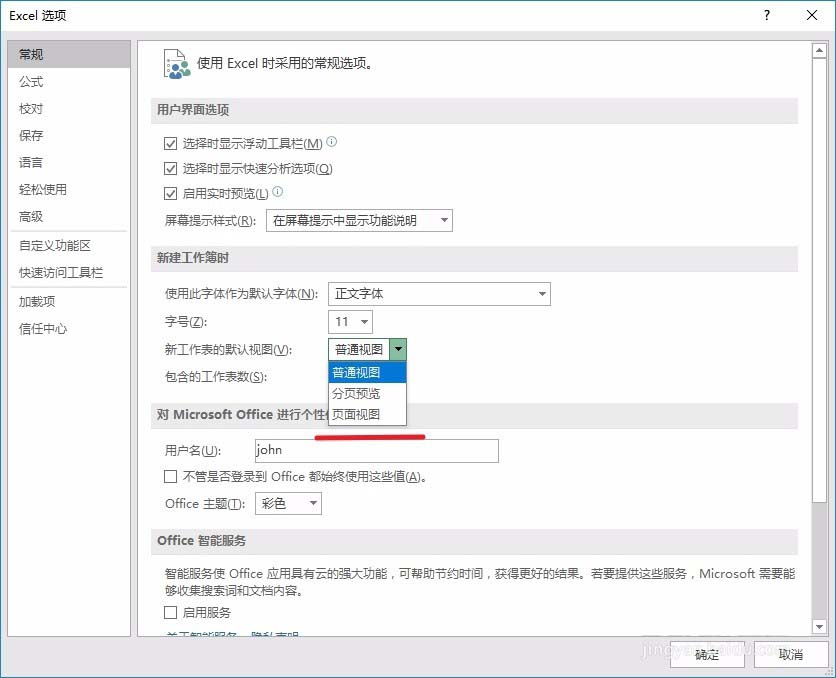Click info icon beside 启用实时预览
836x678 pixels.
pyautogui.click(x=278, y=191)
